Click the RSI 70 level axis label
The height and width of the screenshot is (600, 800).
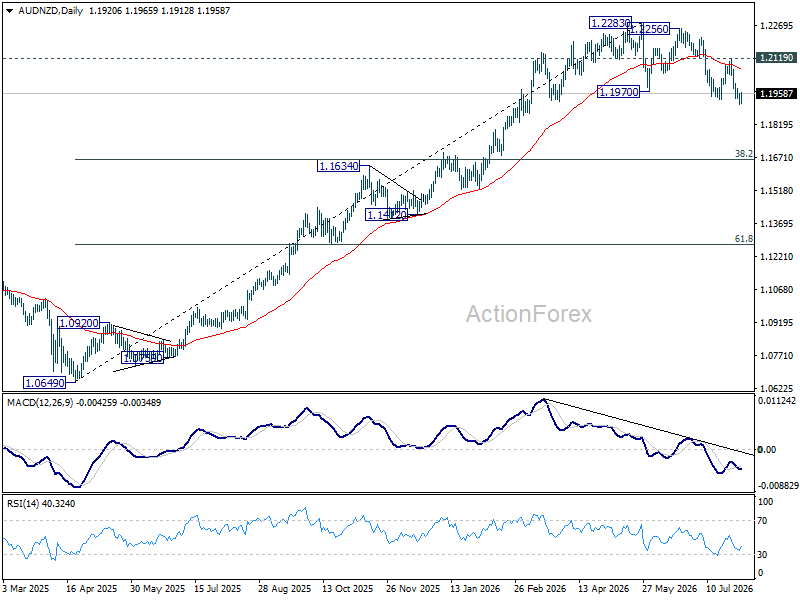762,521
